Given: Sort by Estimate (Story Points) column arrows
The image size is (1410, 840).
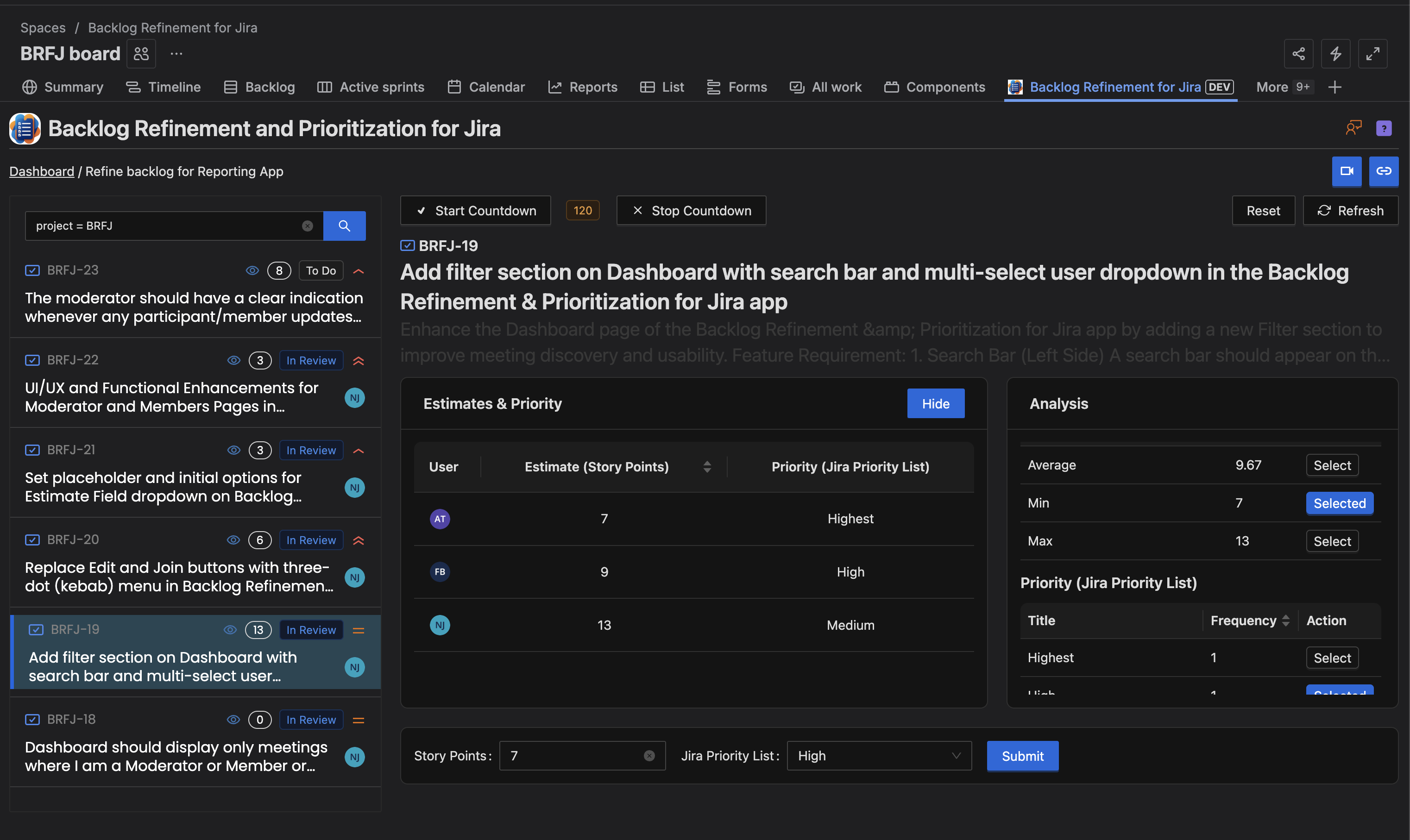Looking at the screenshot, I should pos(707,466).
